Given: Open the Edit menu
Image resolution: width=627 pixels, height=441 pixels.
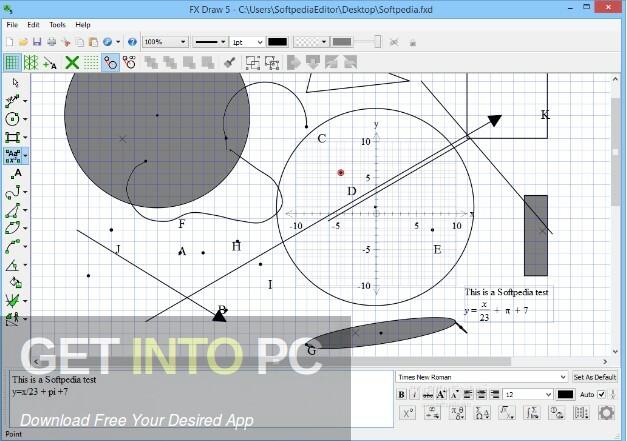Looking at the screenshot, I should [33, 25].
